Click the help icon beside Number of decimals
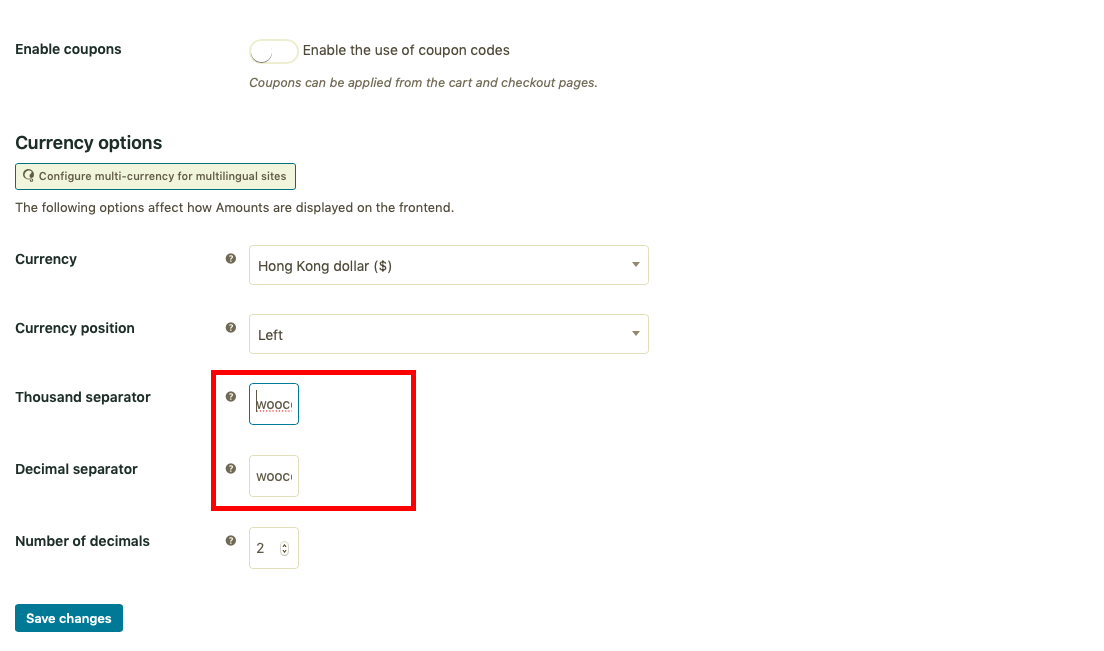 tap(231, 540)
